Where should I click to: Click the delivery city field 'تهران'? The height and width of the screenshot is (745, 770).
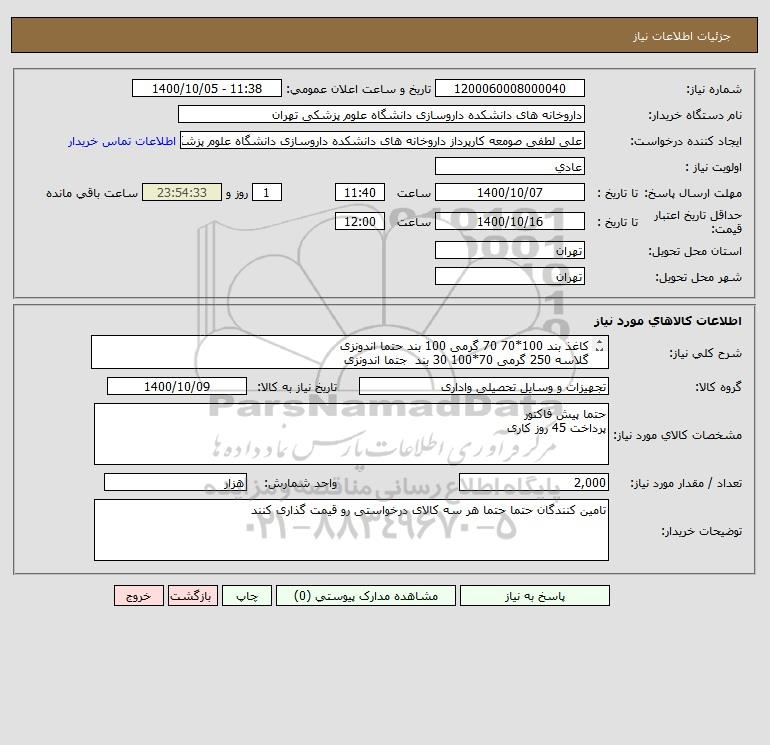click(510, 276)
